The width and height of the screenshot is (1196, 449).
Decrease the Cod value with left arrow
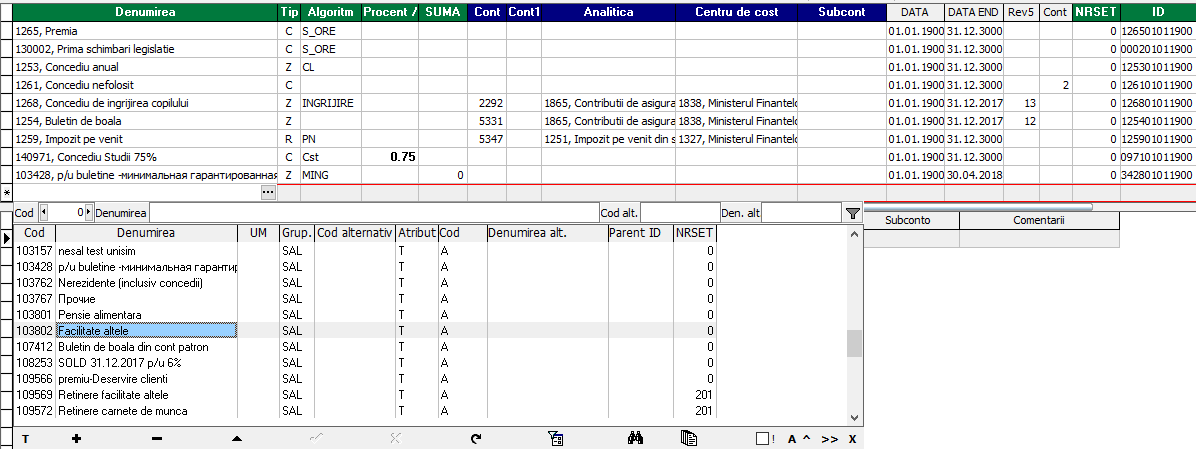click(43, 213)
